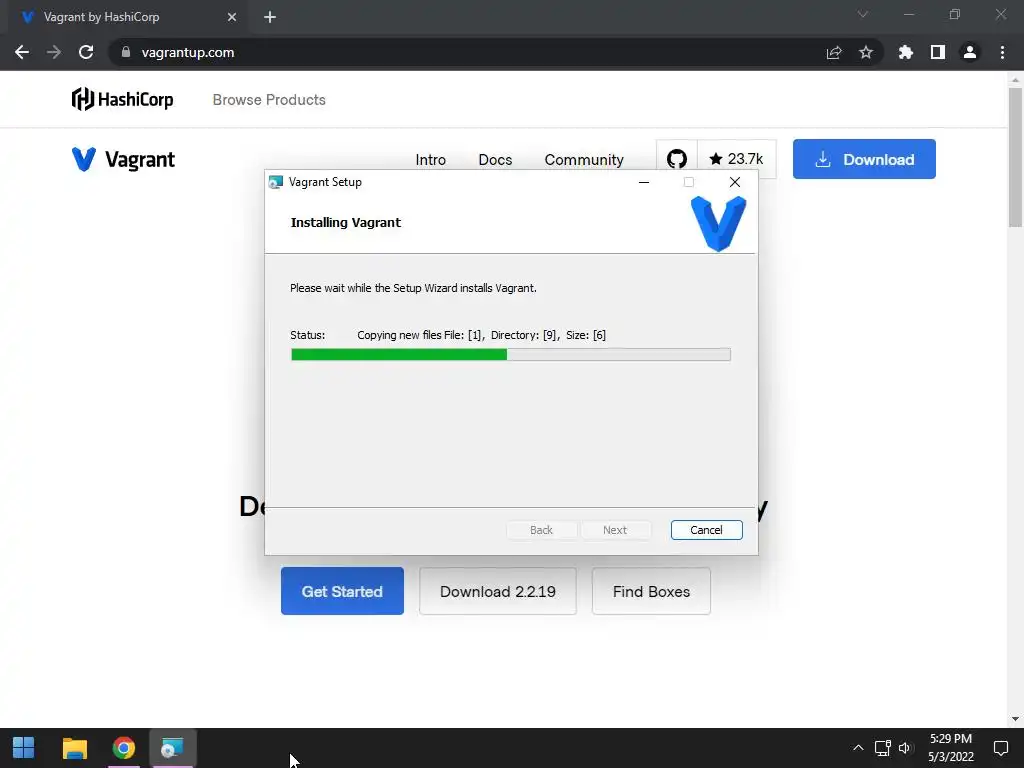Viewport: 1024px width, 768px height.
Task: Click the browser forward arrow
Action: click(54, 52)
